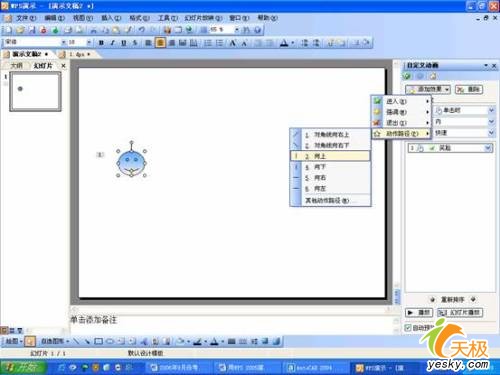Viewport: 500px width, 375px height.
Task: Open the Edit menu
Action: click(54, 18)
